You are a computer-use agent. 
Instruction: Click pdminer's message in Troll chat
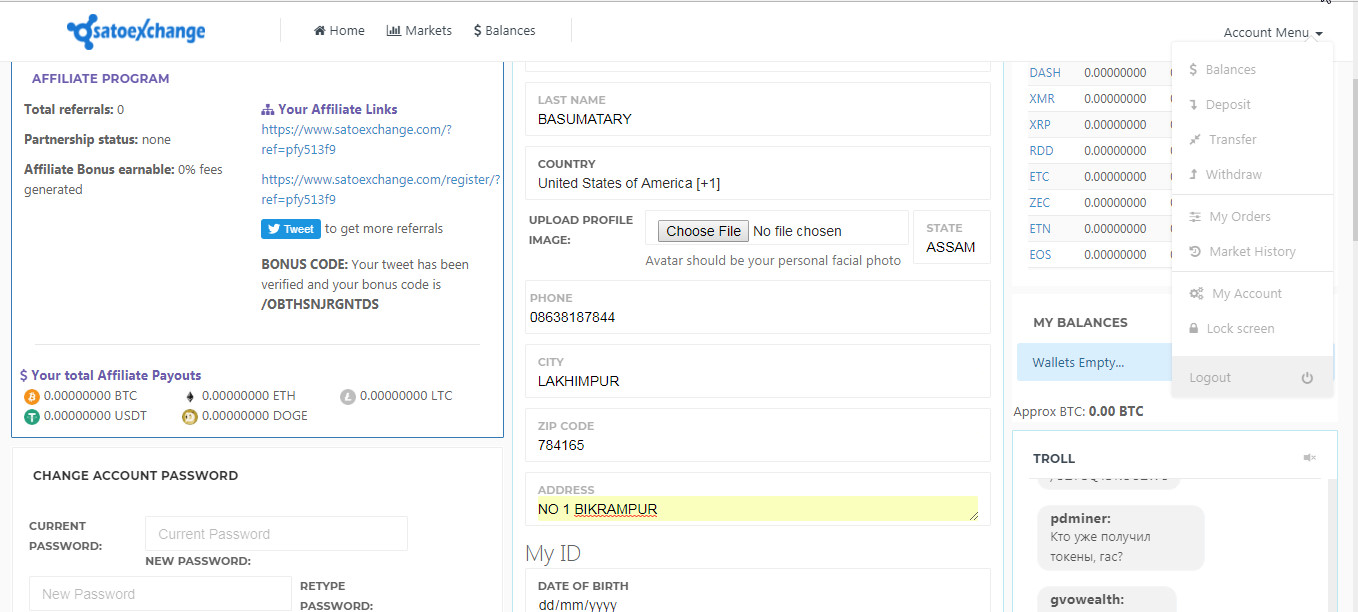[1119, 538]
